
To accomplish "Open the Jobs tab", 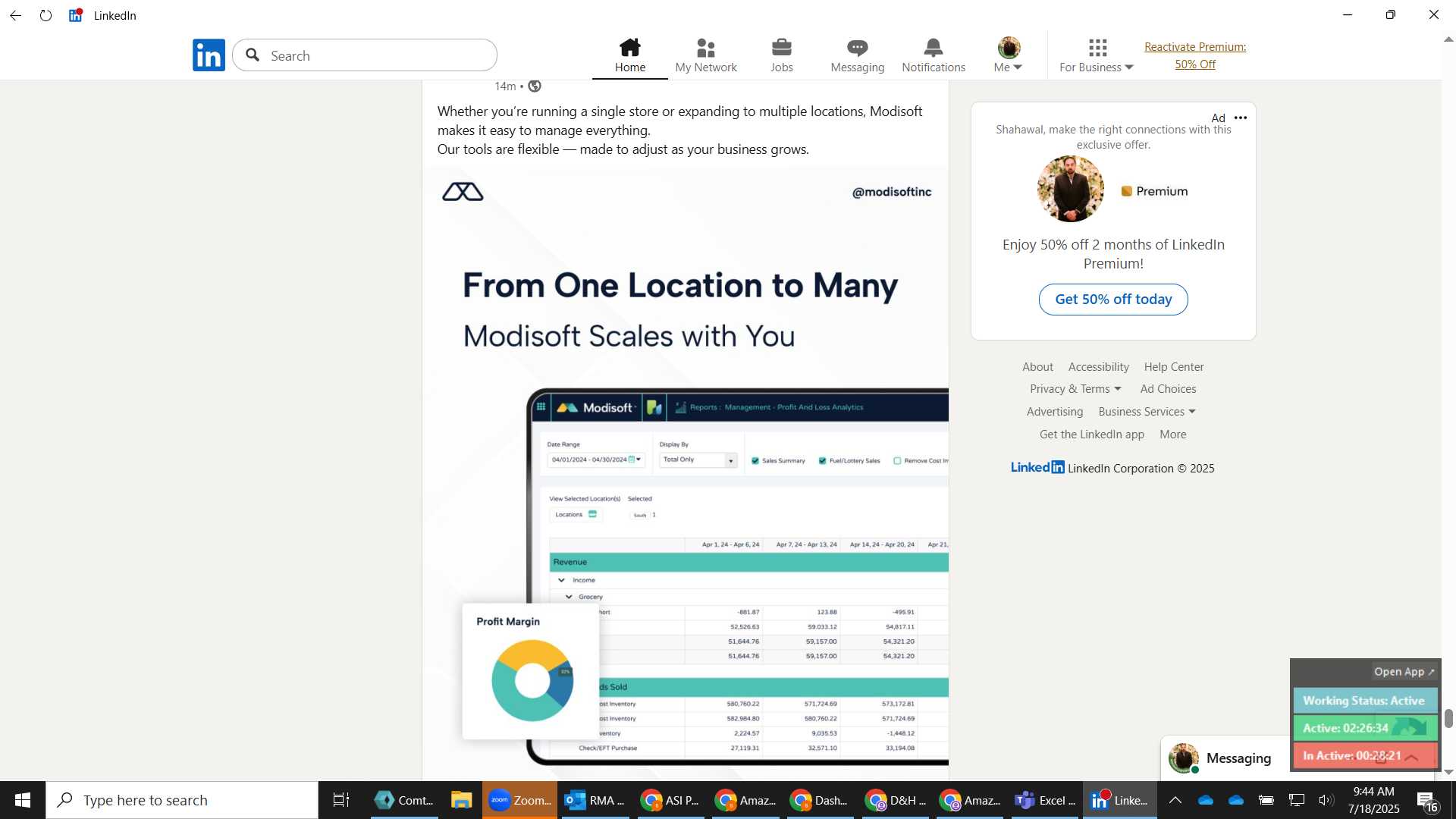I will point(782,55).
